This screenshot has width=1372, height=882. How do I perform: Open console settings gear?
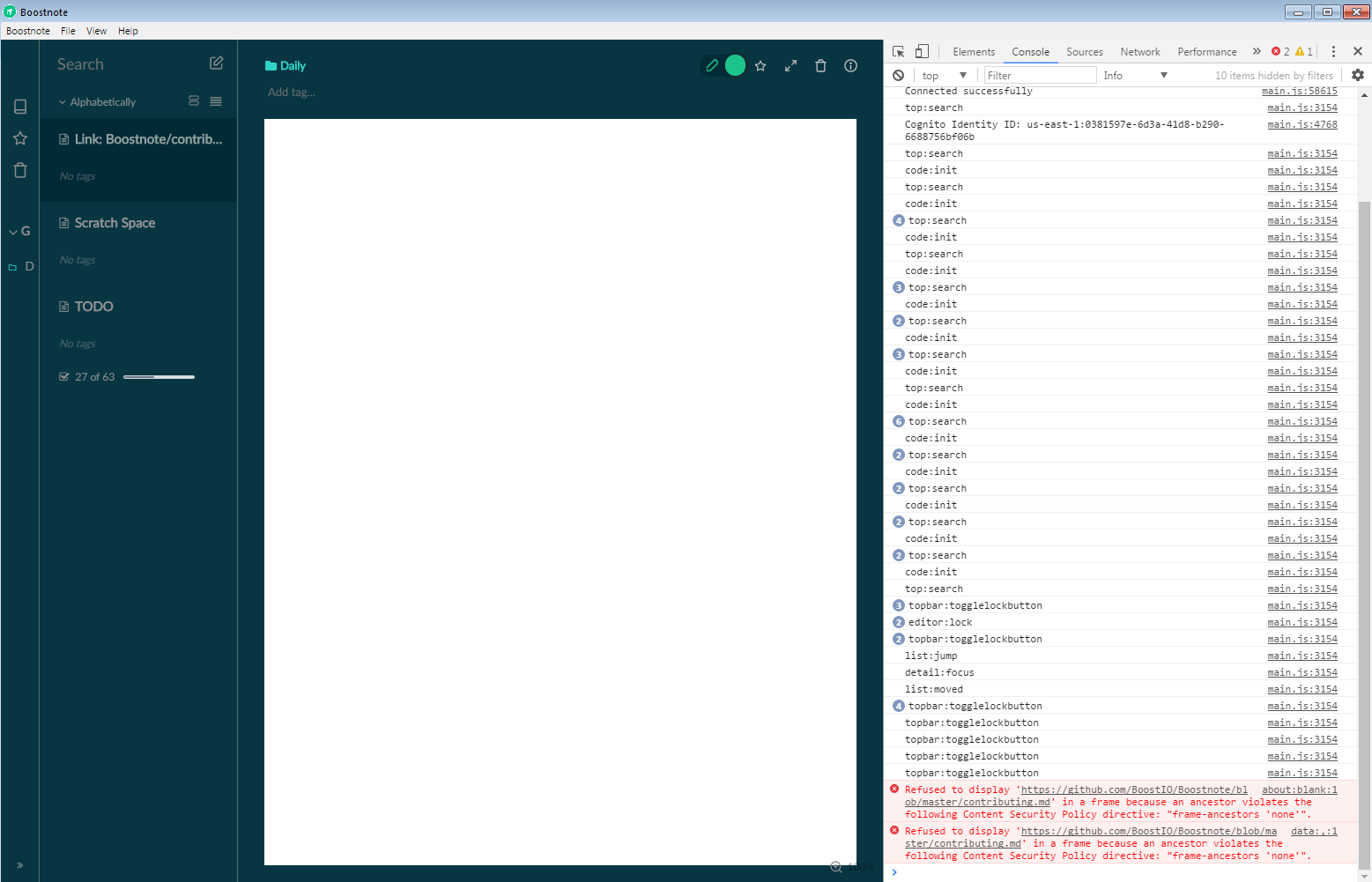pos(1358,76)
